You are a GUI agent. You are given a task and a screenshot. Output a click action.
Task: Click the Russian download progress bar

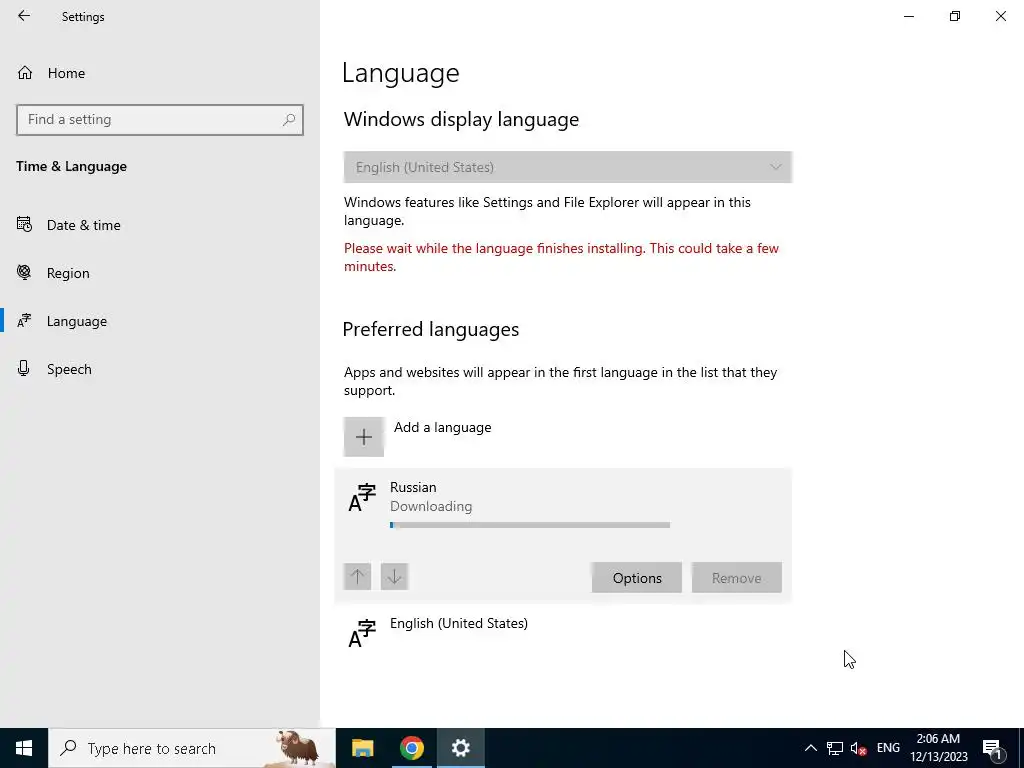tap(530, 525)
